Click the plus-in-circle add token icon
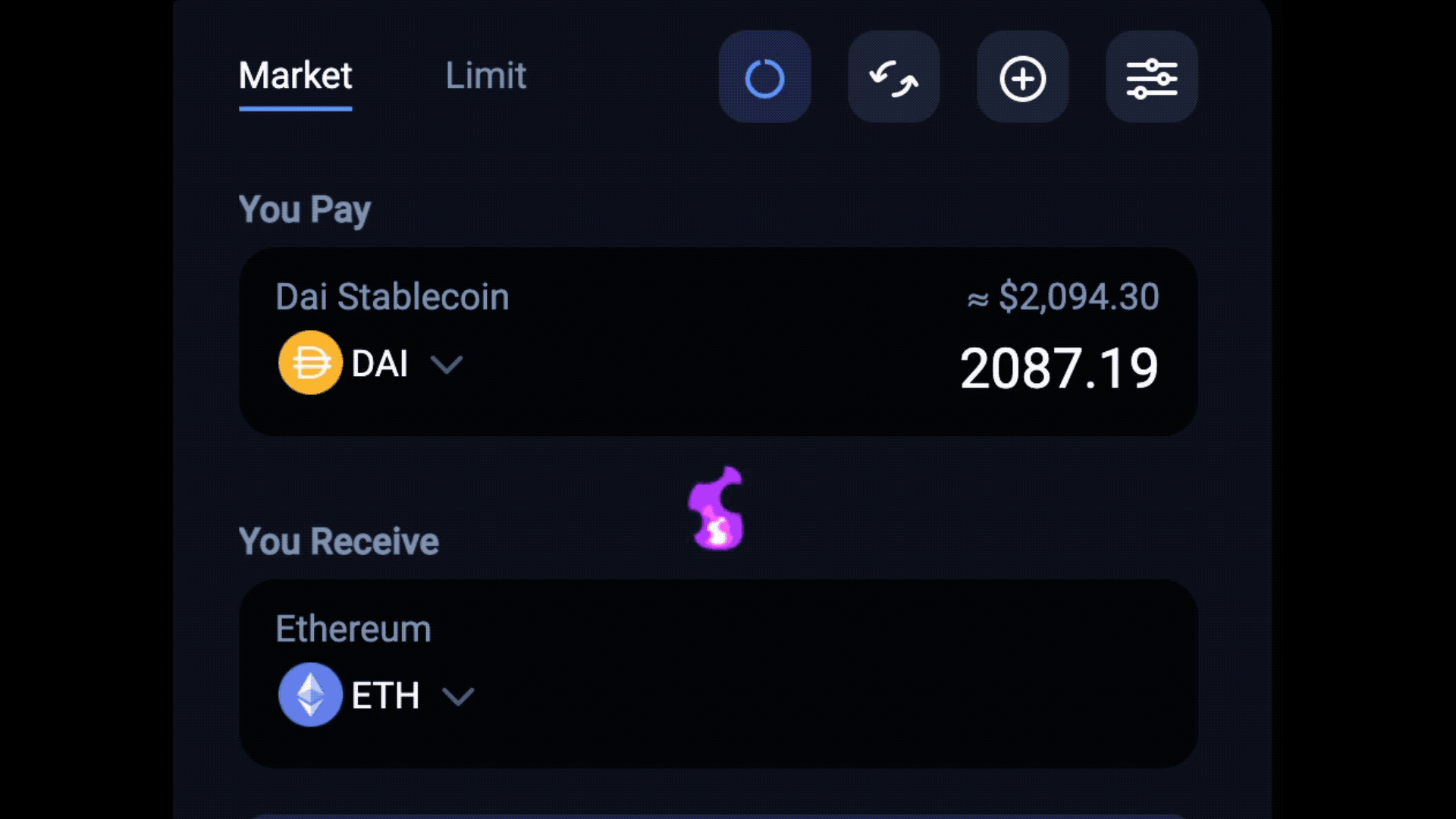This screenshot has width=1456, height=819. click(1022, 77)
